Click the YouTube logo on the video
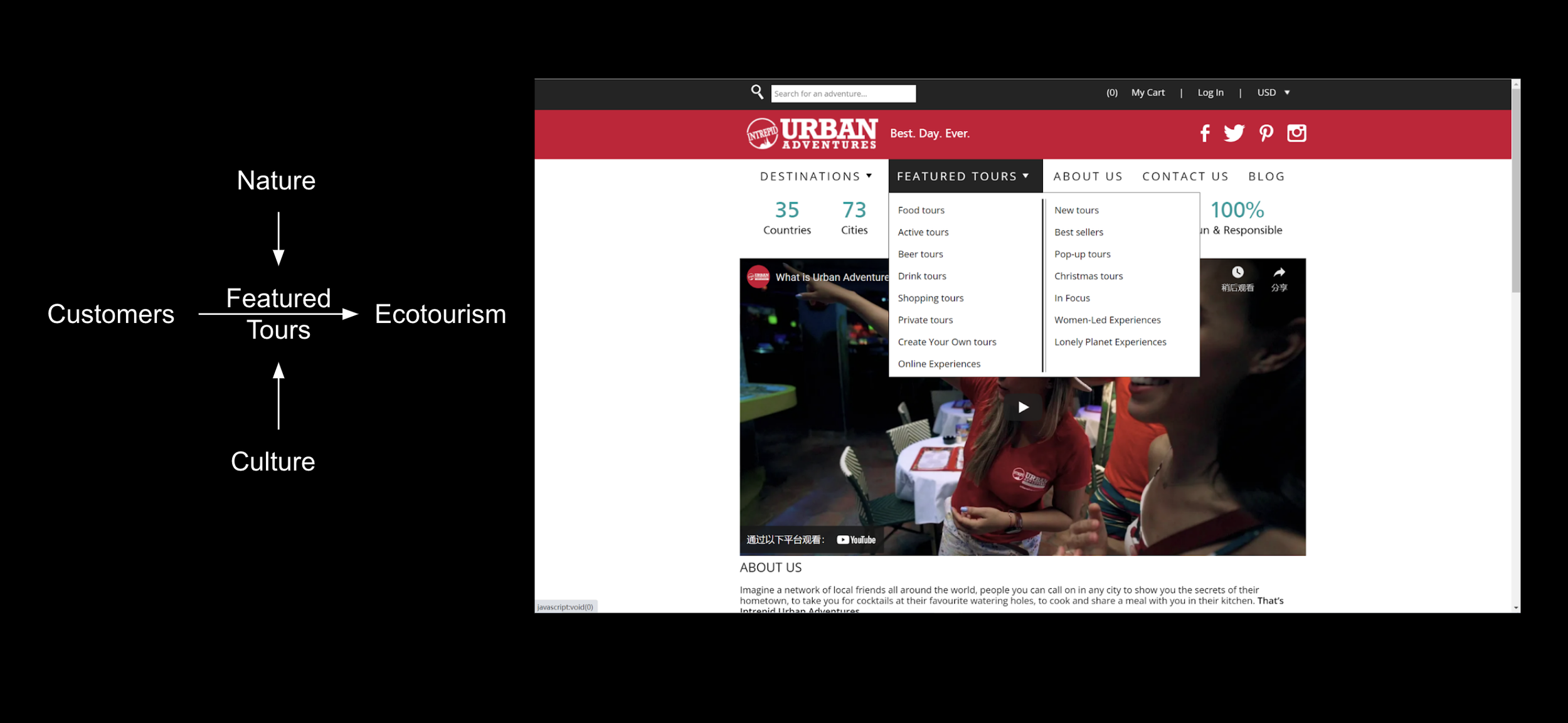The height and width of the screenshot is (723, 1568). pos(856,540)
